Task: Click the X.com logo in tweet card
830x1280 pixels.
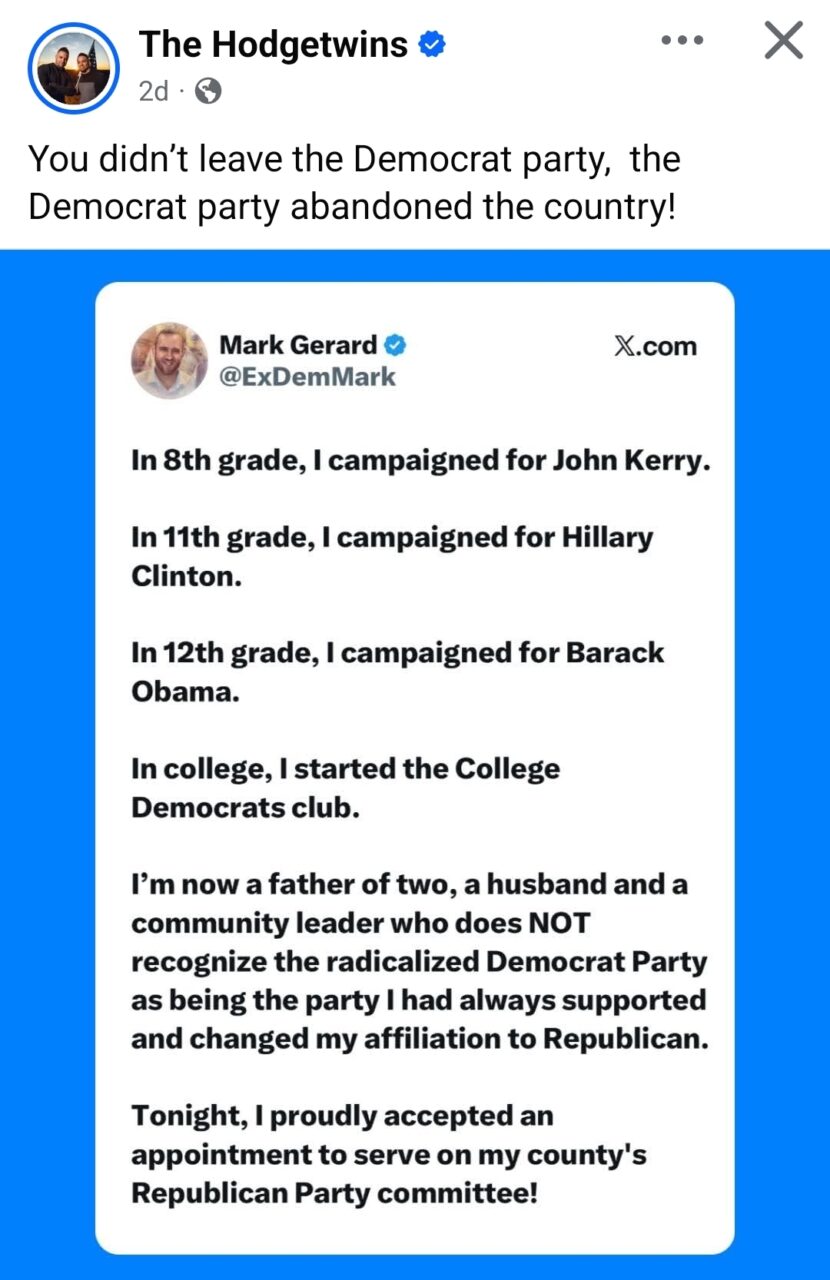Action: click(x=654, y=347)
